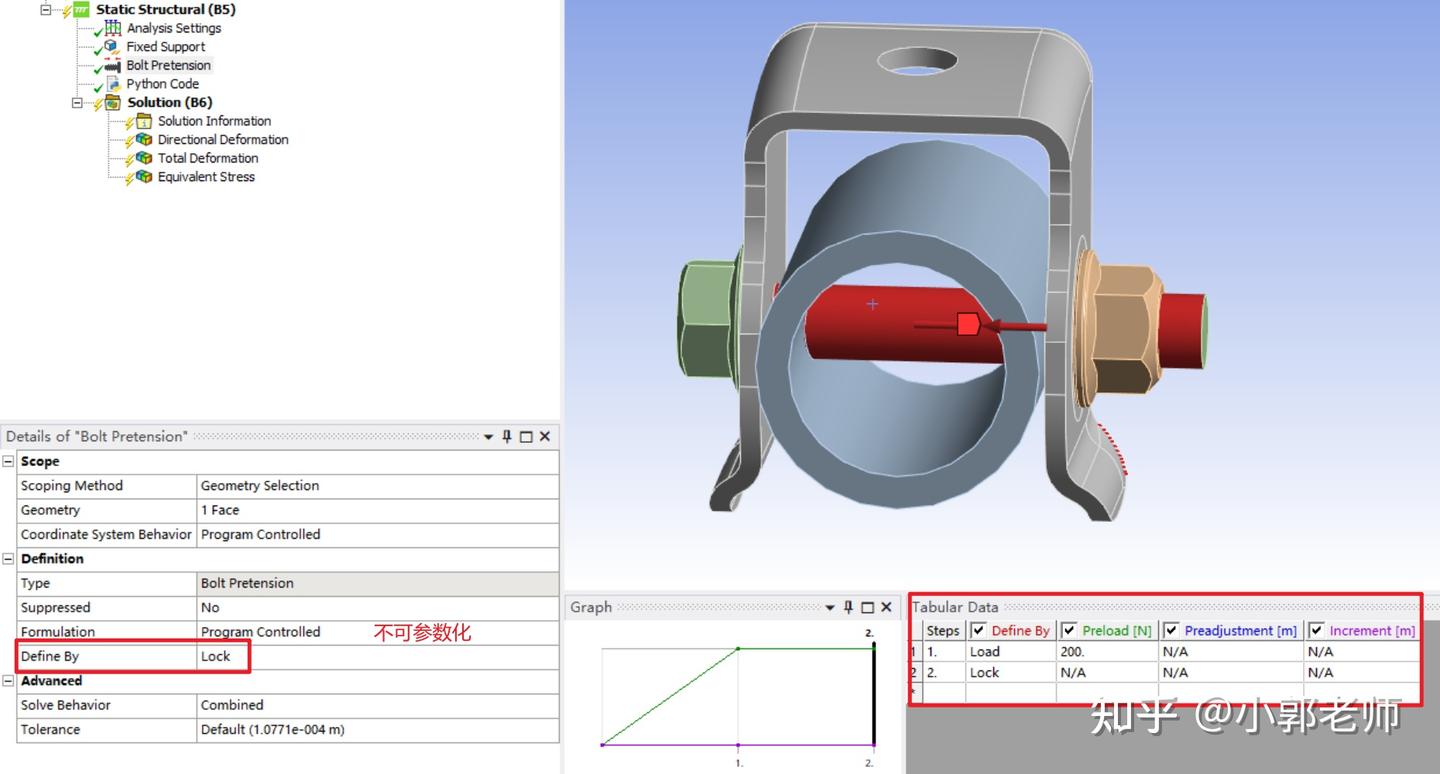Select Bolt Pretension in the tree
This screenshot has width=1440, height=774.
(168, 66)
